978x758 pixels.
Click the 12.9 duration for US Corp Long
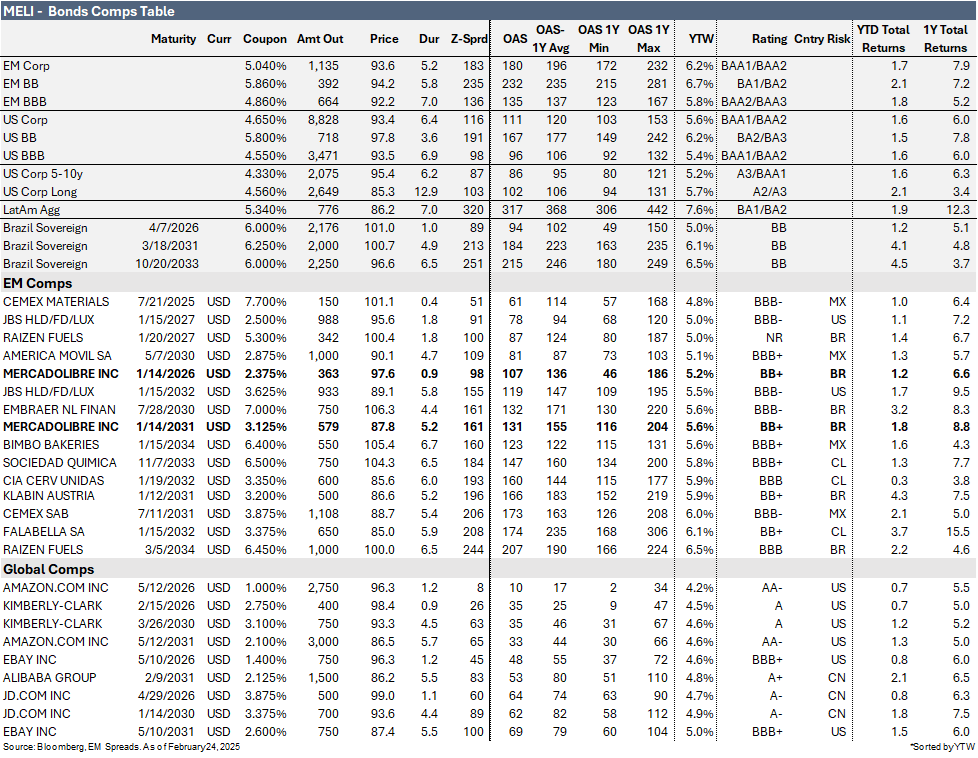pyautogui.click(x=426, y=192)
